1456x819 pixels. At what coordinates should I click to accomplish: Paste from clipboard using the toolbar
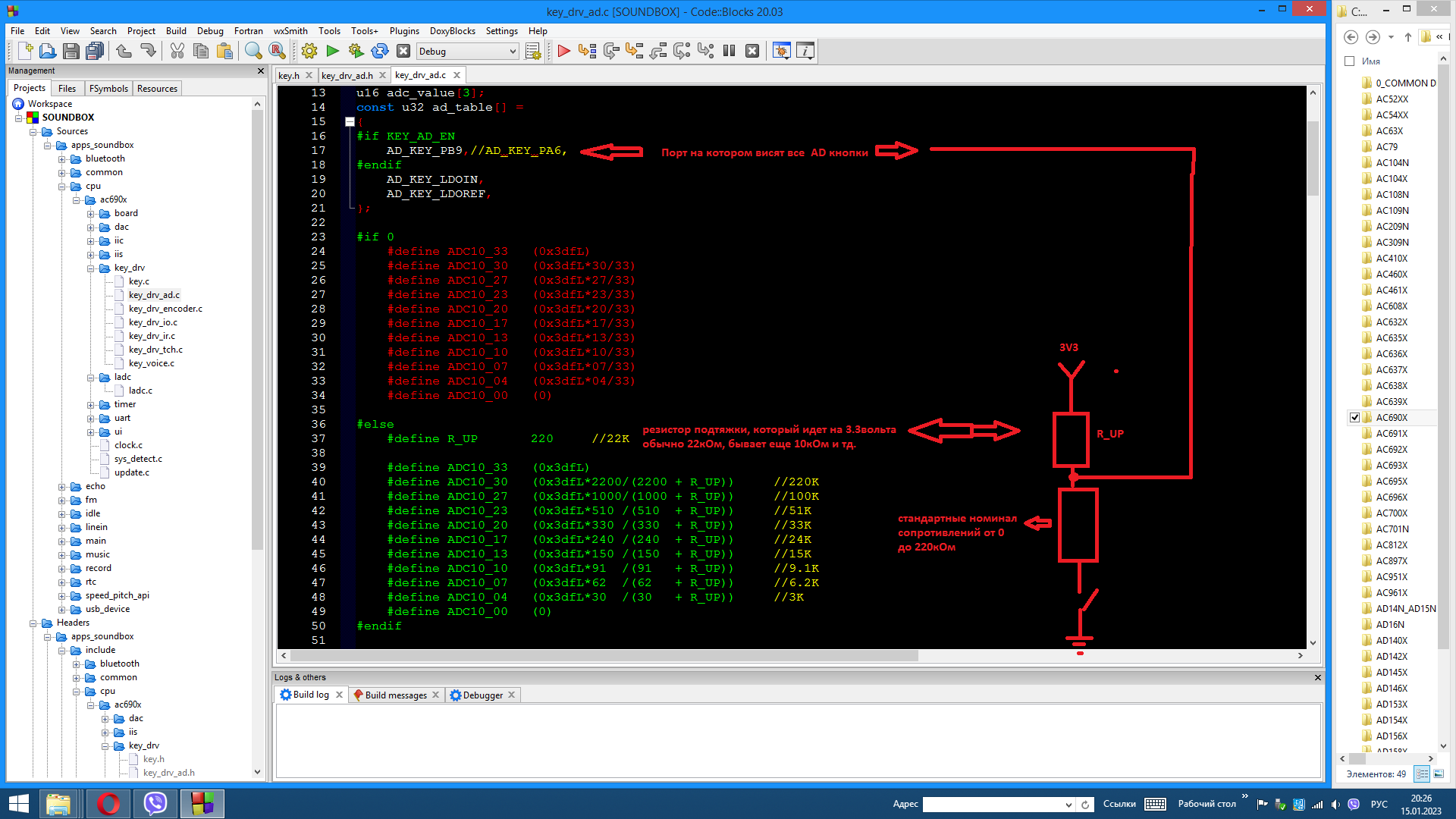click(224, 51)
